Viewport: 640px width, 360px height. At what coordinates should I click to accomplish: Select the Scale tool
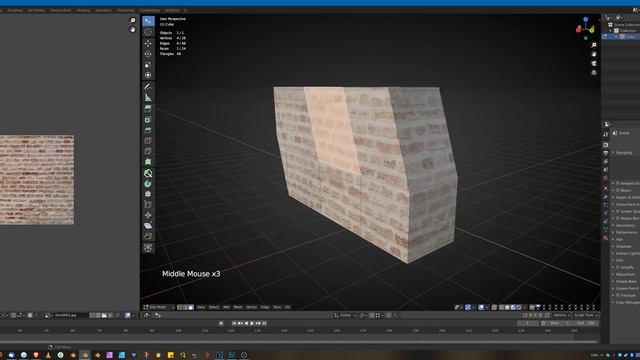click(x=148, y=64)
